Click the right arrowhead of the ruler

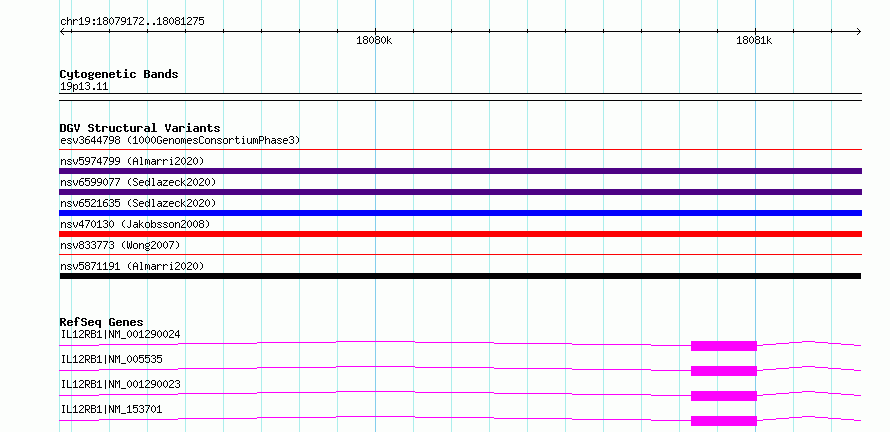click(859, 31)
